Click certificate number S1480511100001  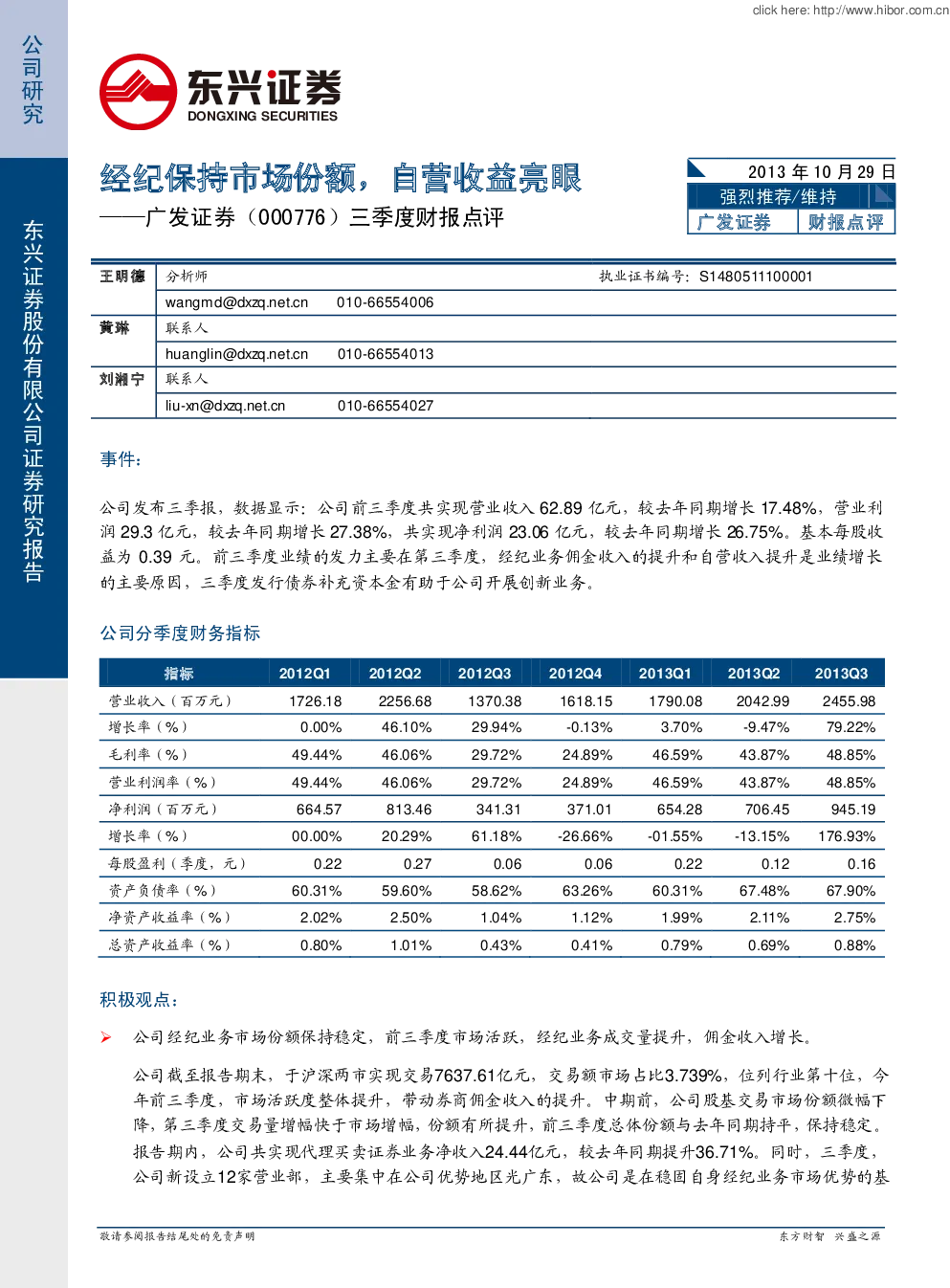click(756, 277)
